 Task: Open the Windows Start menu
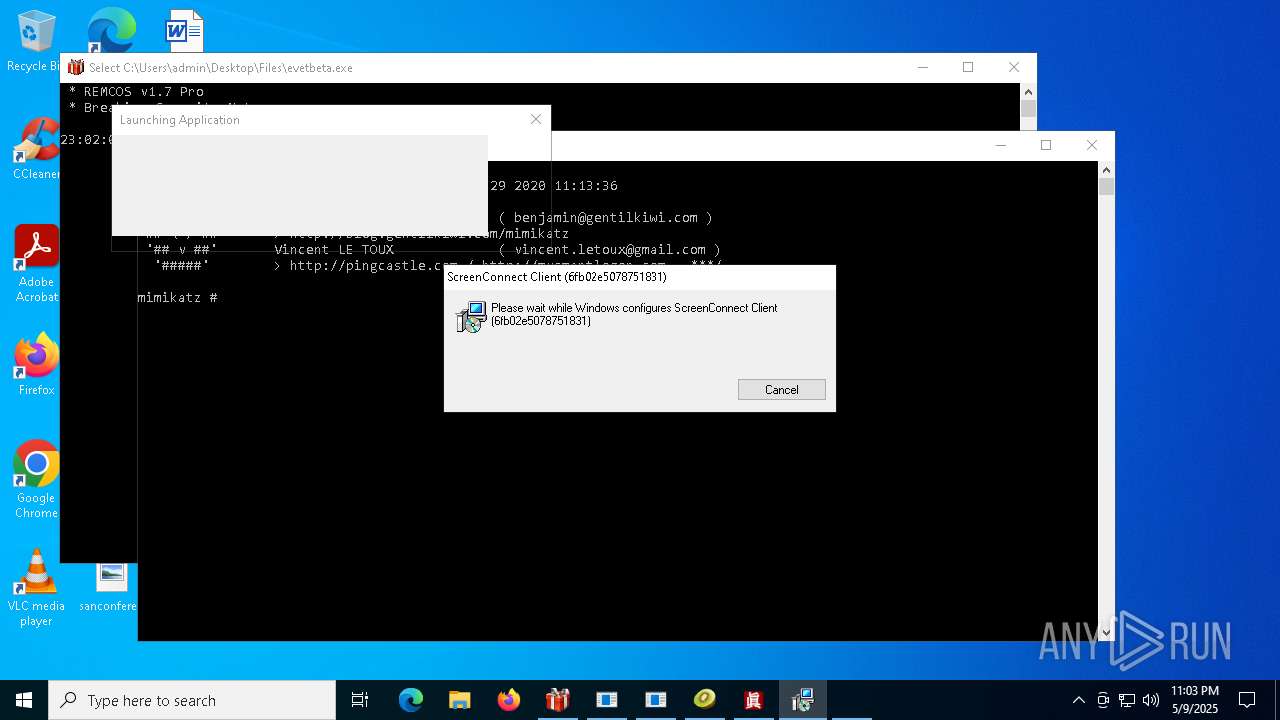pos(24,700)
